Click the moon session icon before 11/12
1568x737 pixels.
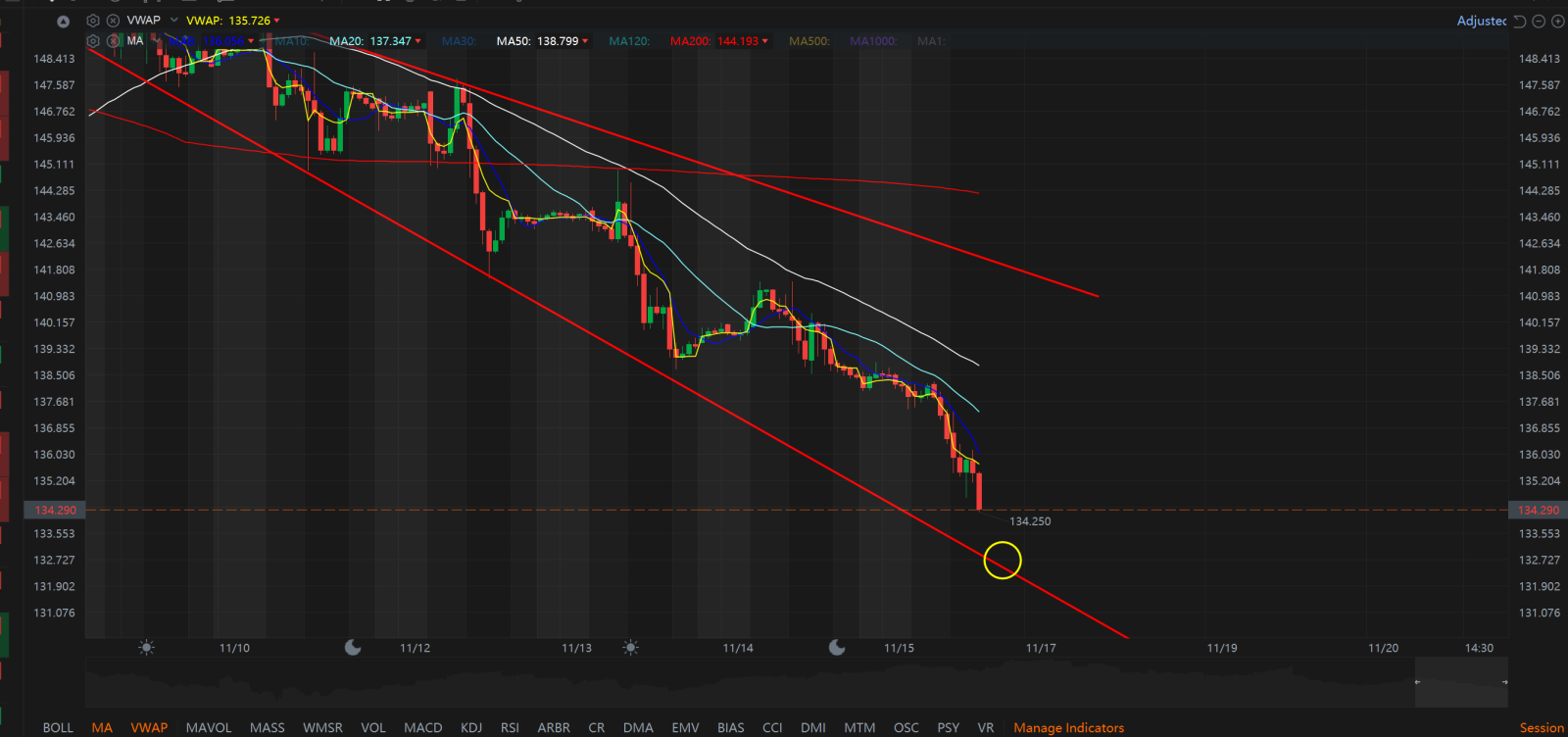coord(353,648)
